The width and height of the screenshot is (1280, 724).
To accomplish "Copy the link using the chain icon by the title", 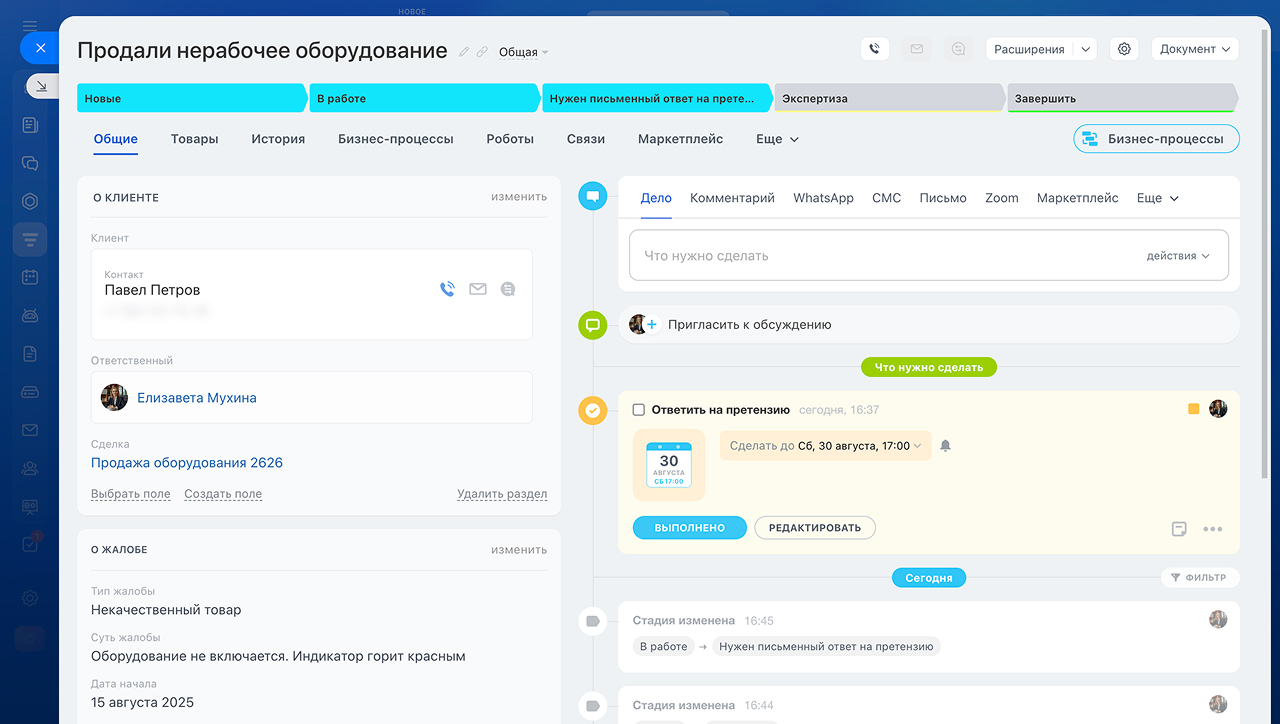I will (482, 51).
